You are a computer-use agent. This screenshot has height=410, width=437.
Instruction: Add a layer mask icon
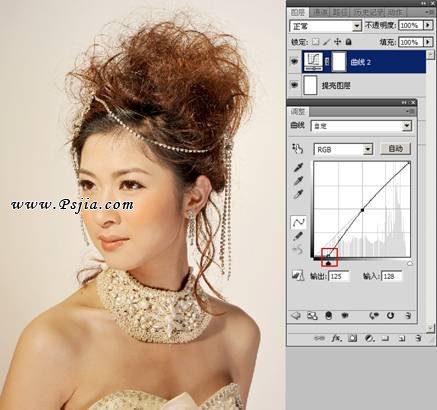click(352, 339)
